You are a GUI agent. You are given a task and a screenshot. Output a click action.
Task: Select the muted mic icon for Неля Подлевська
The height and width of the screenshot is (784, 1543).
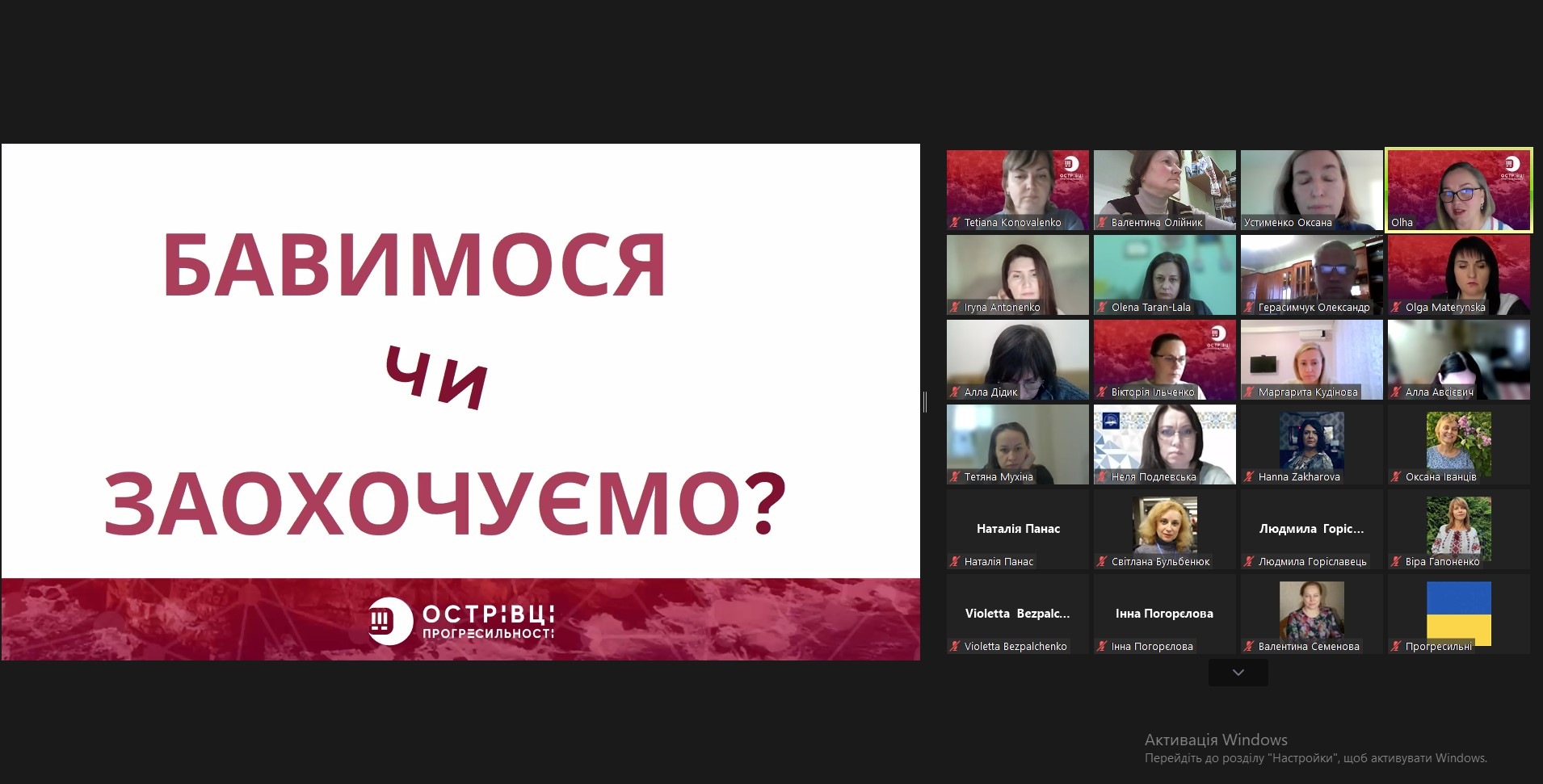1102,476
